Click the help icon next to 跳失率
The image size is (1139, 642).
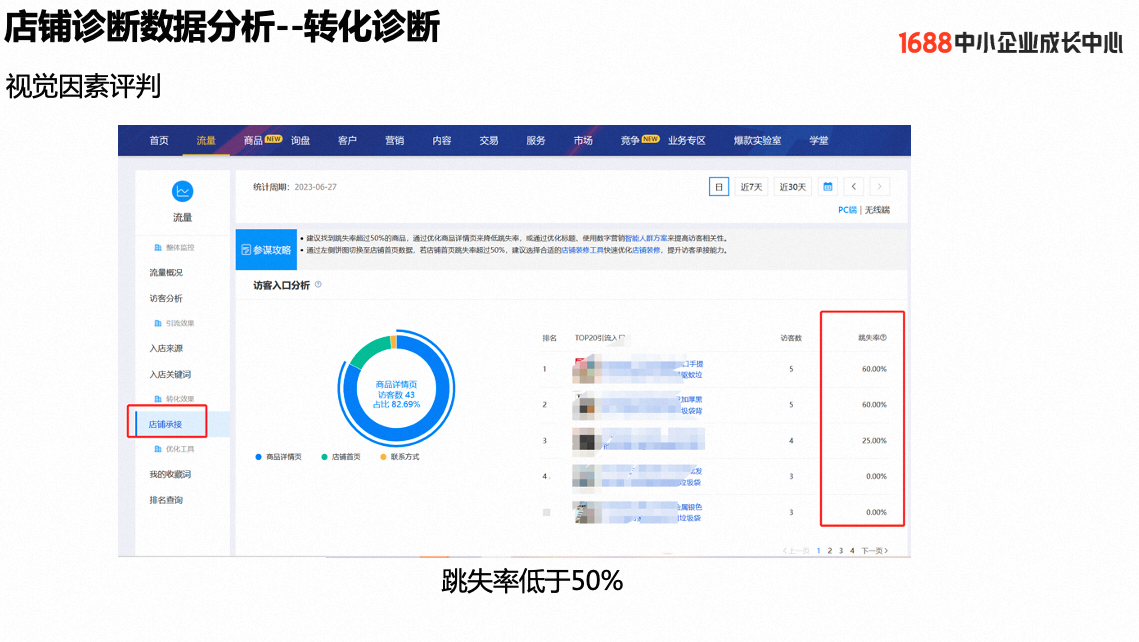(884, 338)
